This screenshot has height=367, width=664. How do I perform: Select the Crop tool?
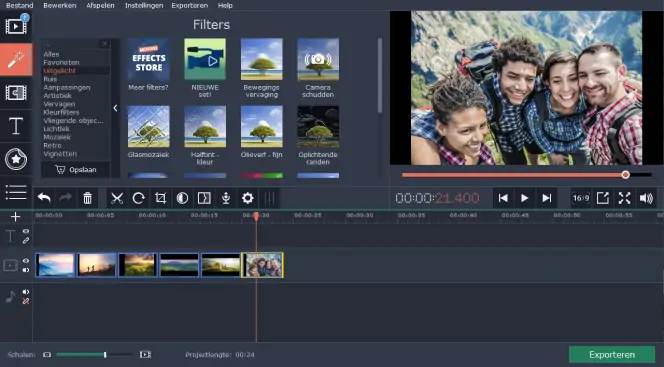(x=160, y=198)
